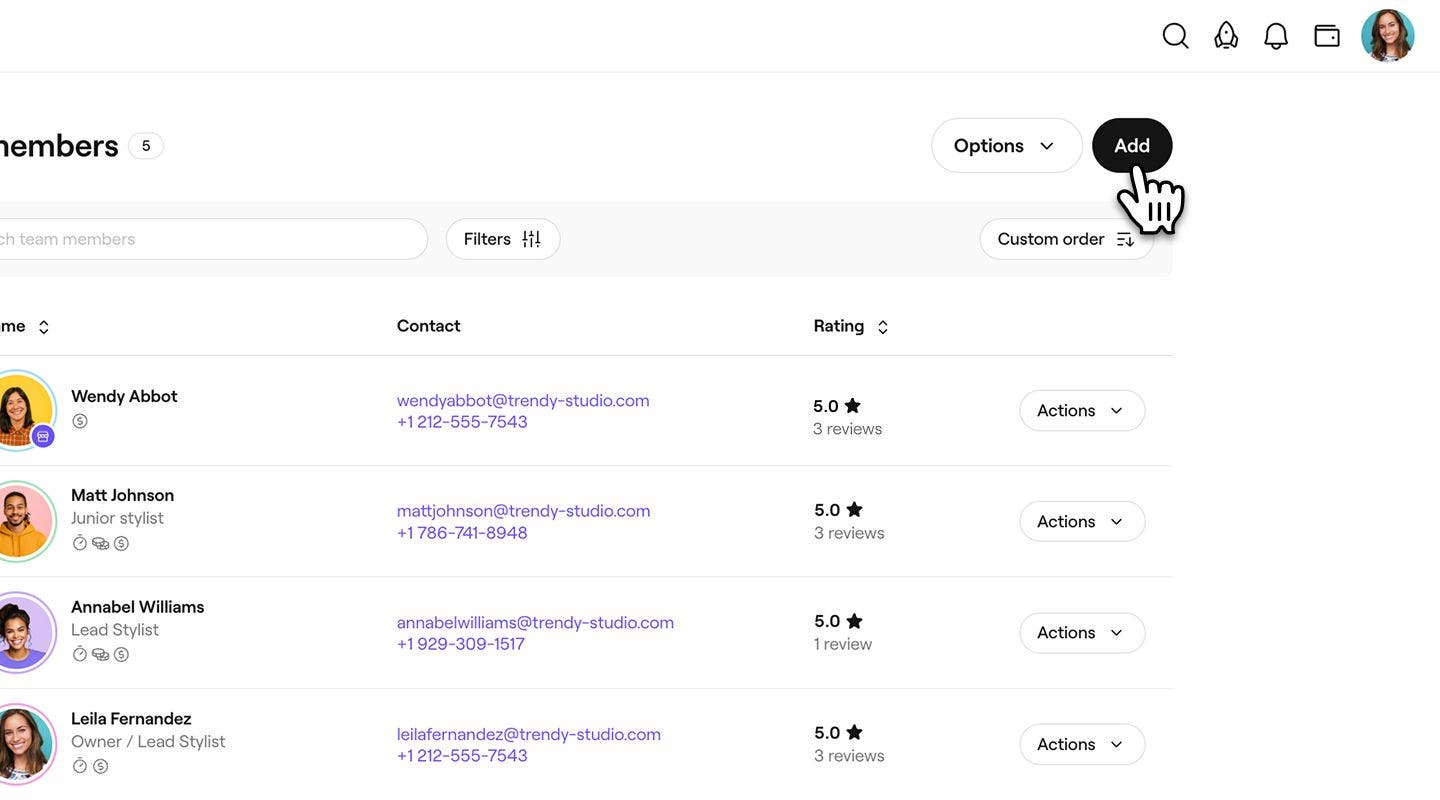Click the wallet icon in header
1440x800 pixels.
coord(1327,36)
